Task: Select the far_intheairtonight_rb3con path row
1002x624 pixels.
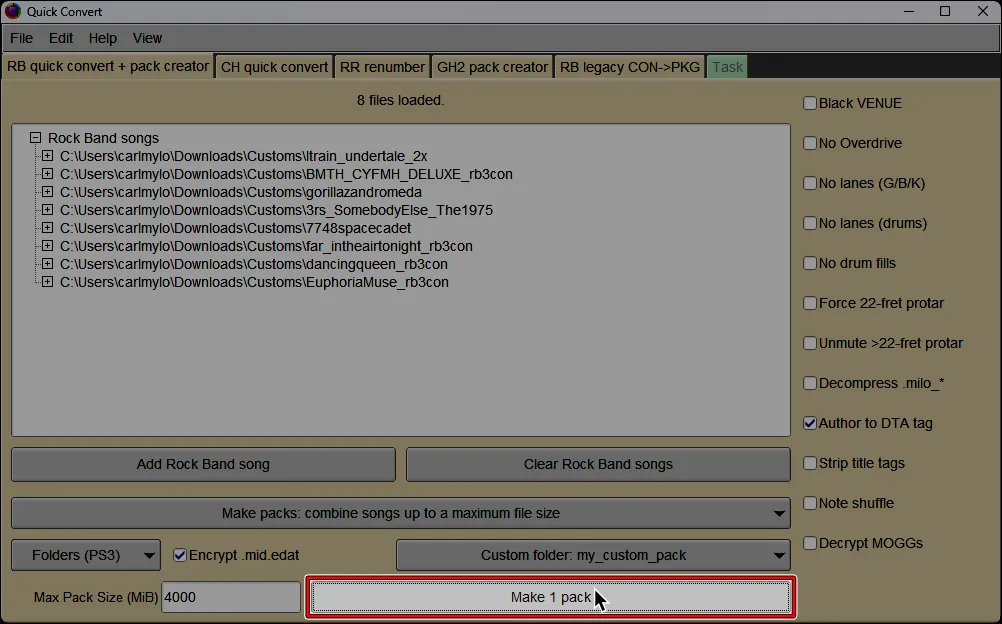Action: [x=266, y=246]
